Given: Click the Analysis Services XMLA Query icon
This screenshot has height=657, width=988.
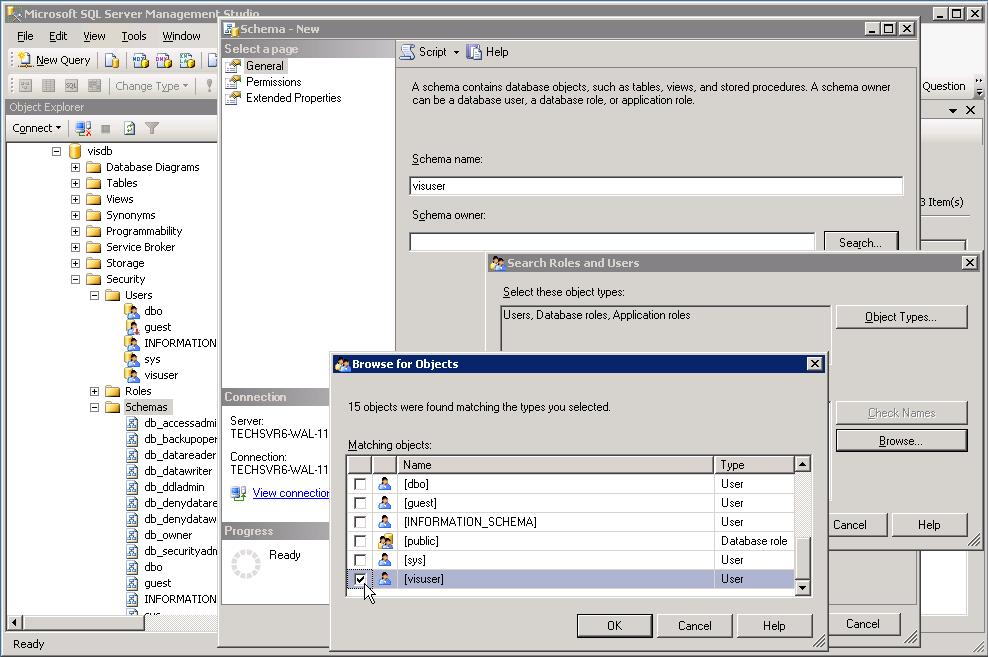Looking at the screenshot, I should pos(187,60).
